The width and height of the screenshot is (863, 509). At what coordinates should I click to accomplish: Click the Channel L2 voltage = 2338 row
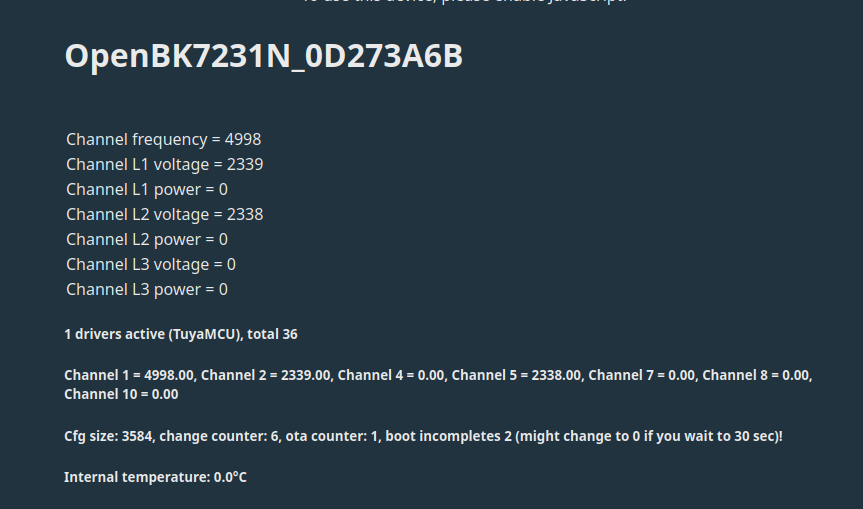point(165,214)
